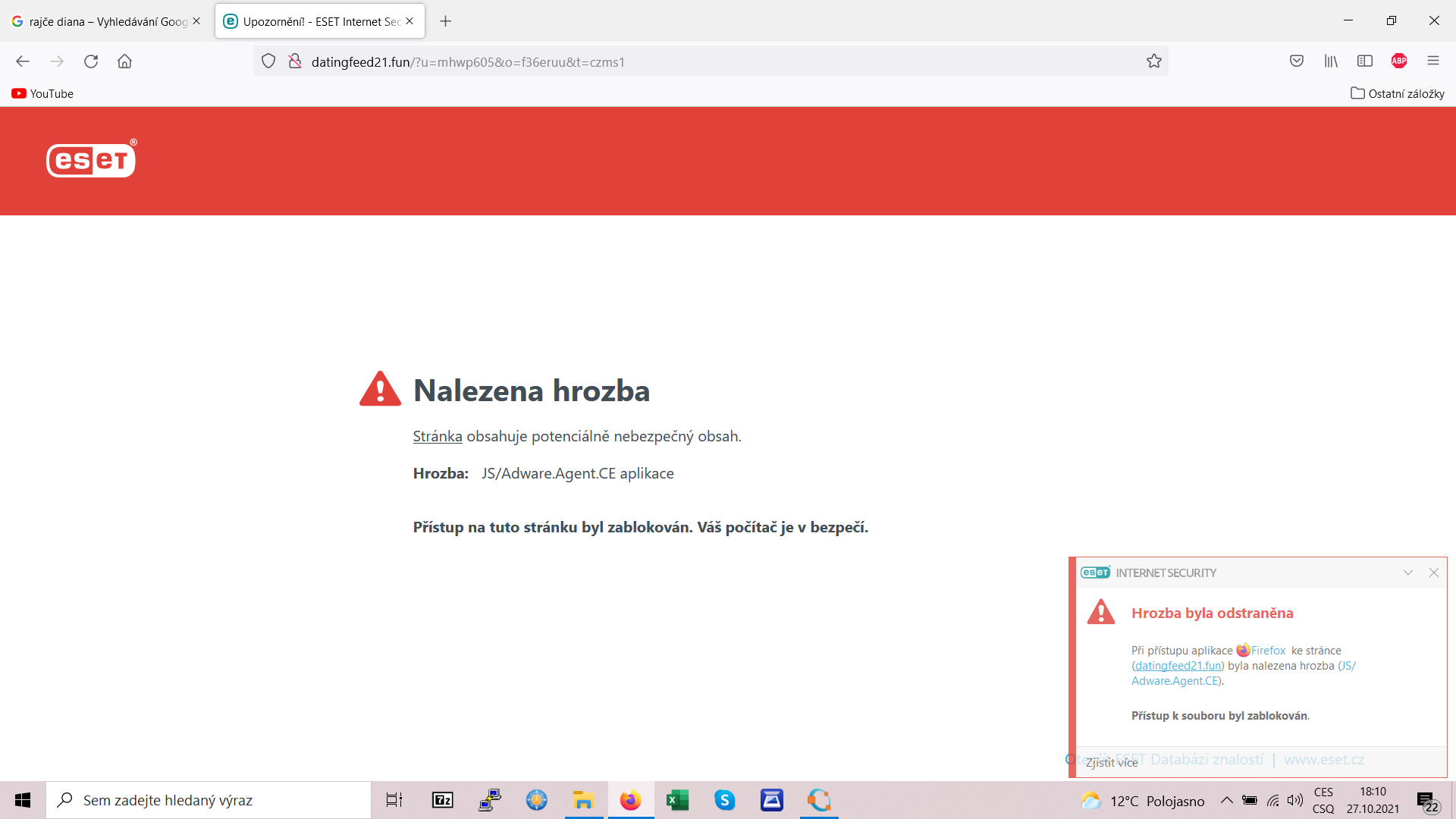1456x819 pixels.
Task: Open the volume control
Action: tap(1295, 800)
